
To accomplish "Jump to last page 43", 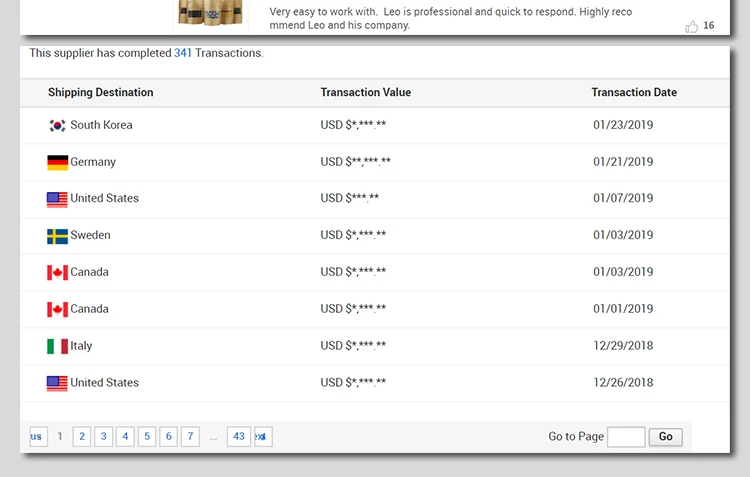I will 238,437.
